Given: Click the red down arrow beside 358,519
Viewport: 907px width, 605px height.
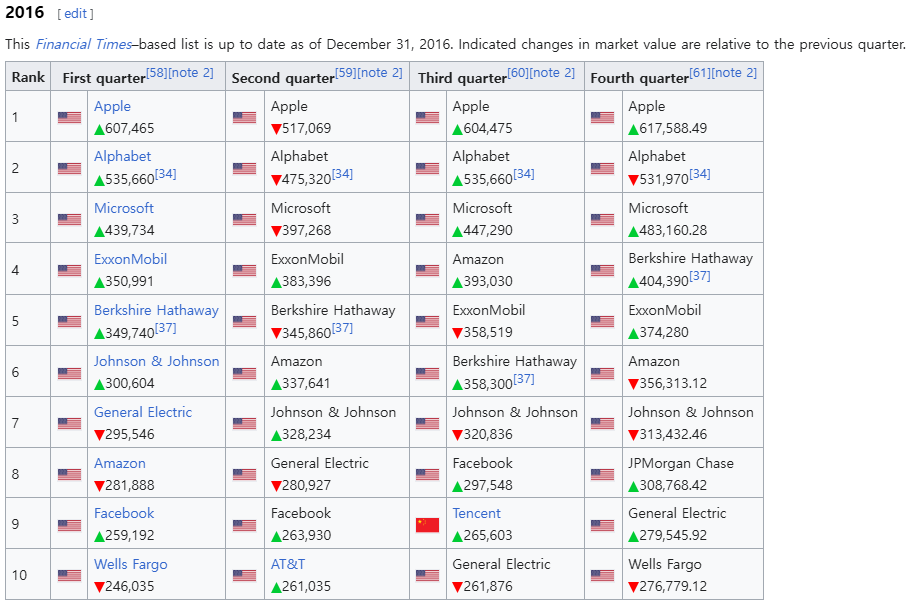Looking at the screenshot, I should (x=458, y=333).
